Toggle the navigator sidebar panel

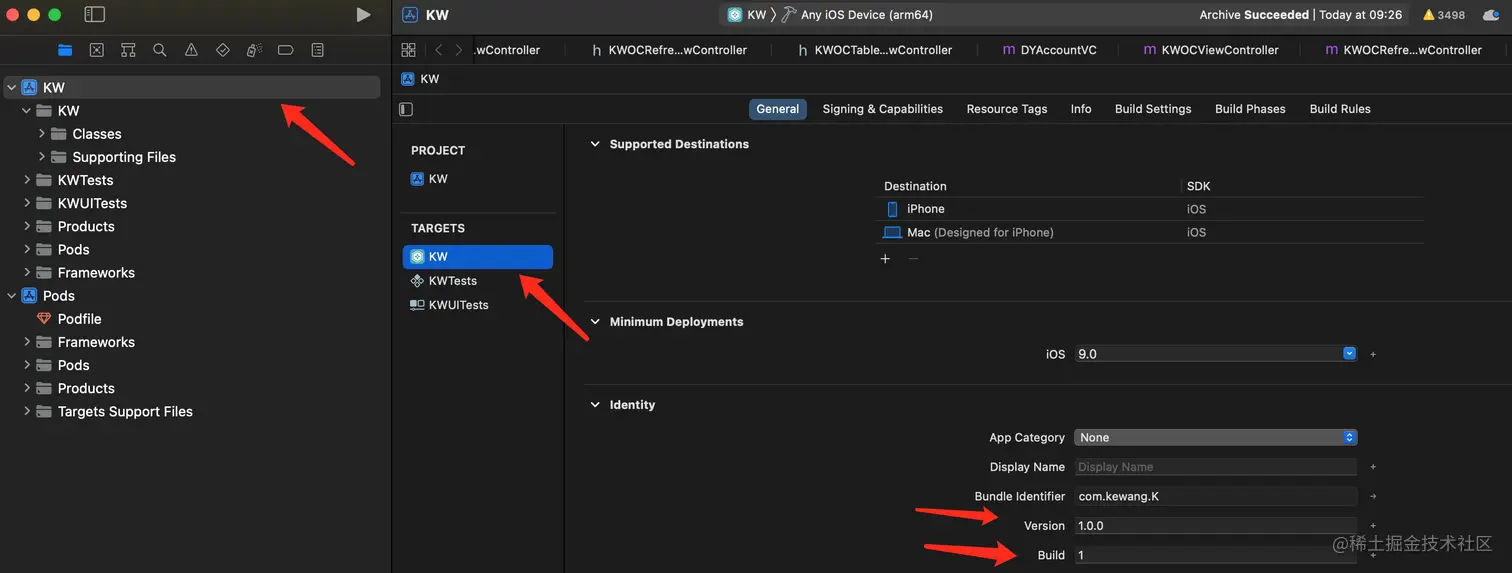pos(94,15)
